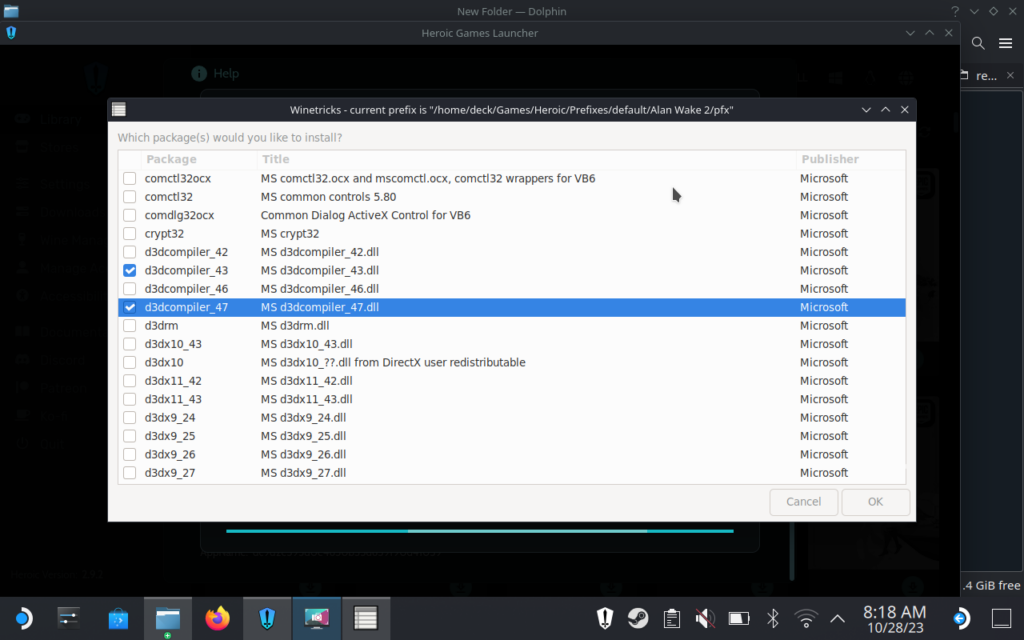Tick the d3dx9_25 checkbox

(x=129, y=436)
